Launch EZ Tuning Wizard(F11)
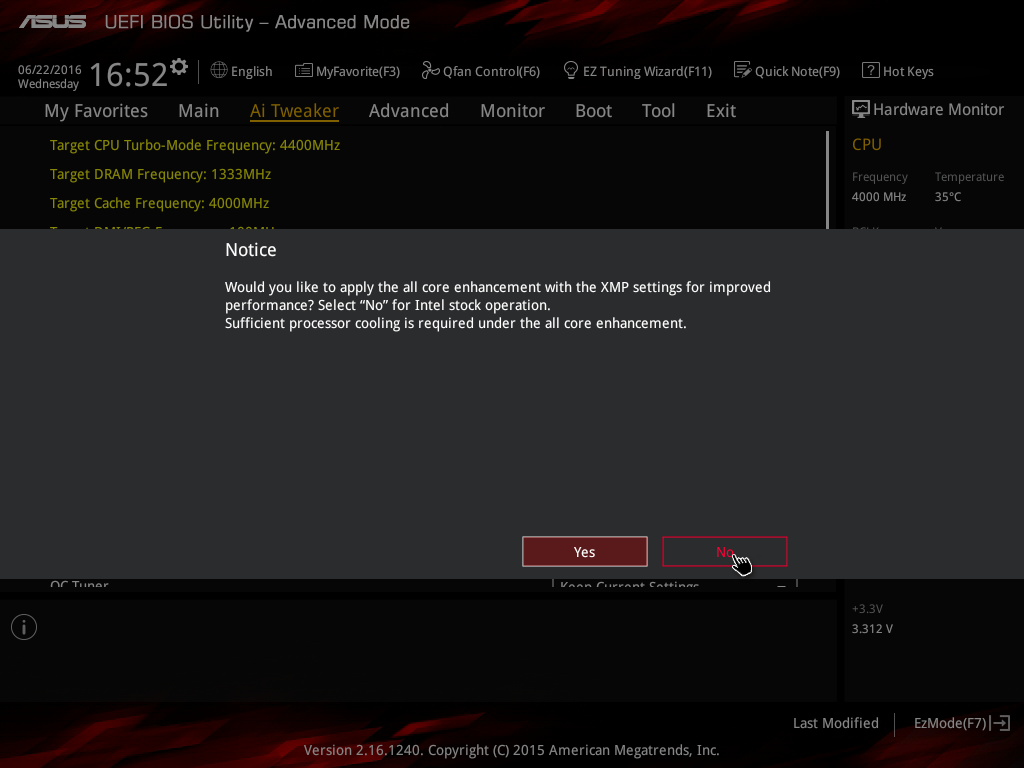Image resolution: width=1024 pixels, height=768 pixels. [647, 72]
